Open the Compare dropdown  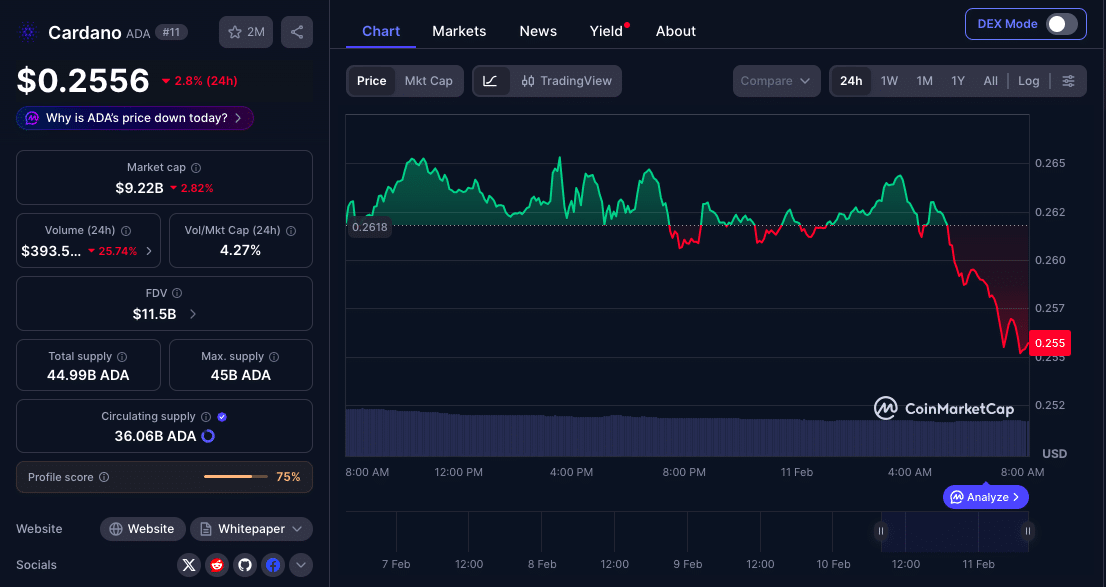click(x=776, y=81)
